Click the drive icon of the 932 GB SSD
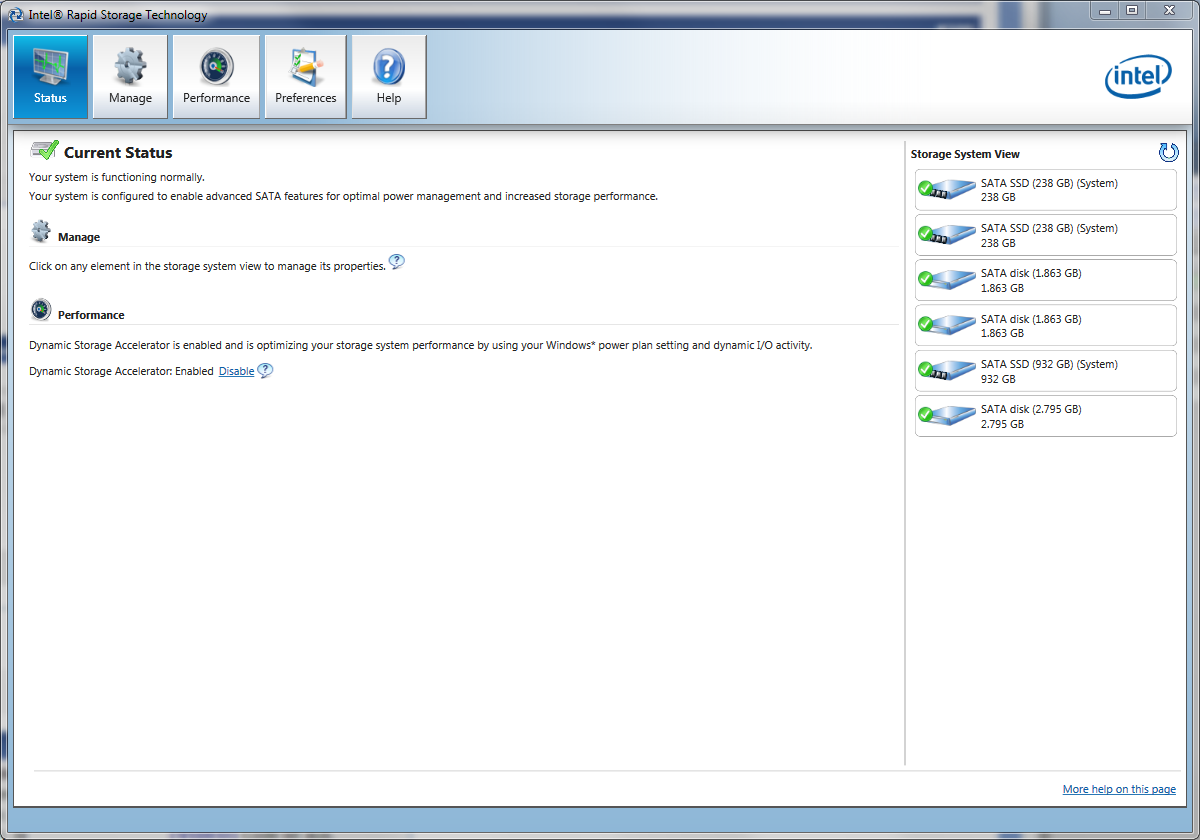 click(947, 371)
